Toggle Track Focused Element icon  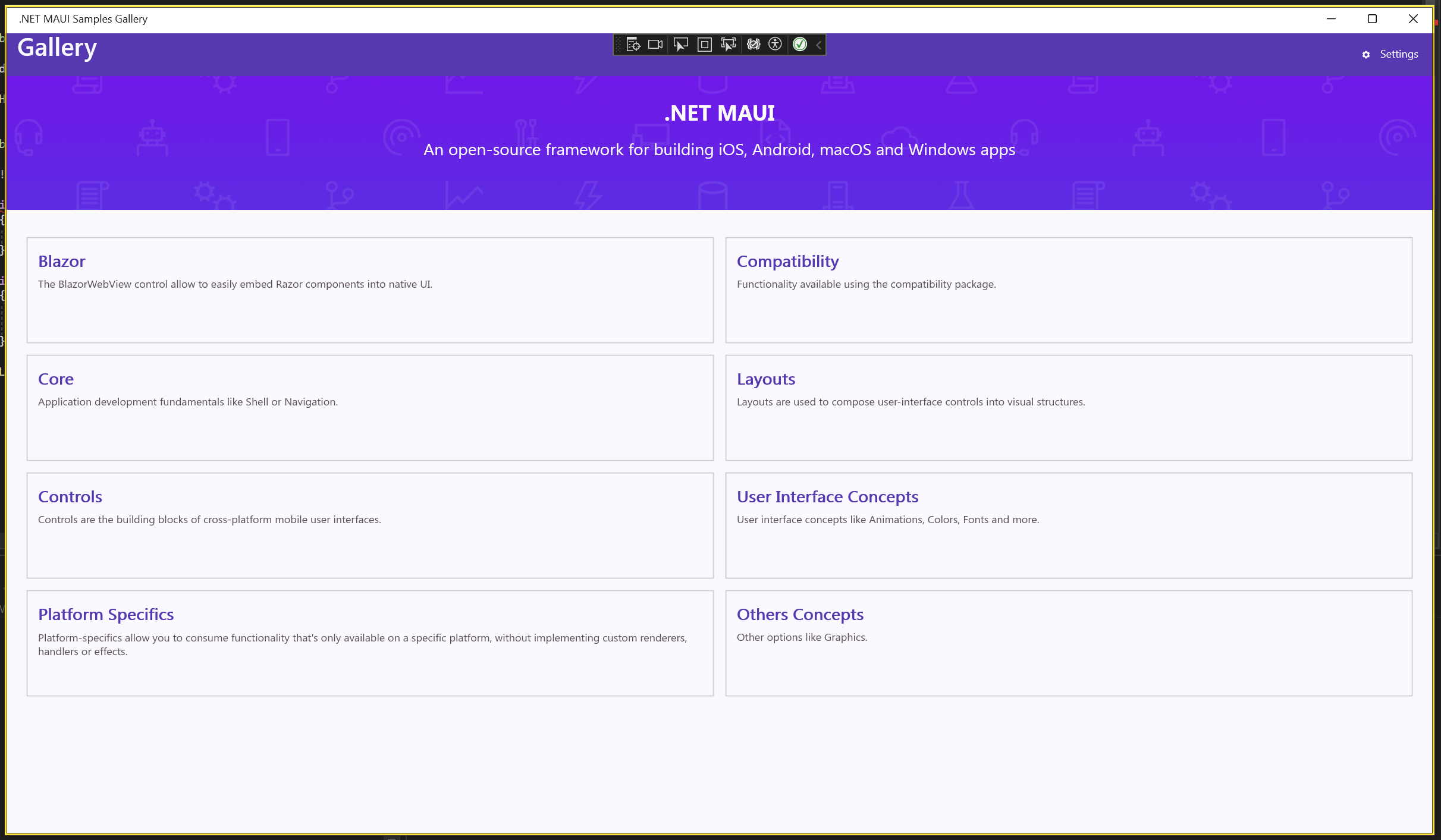click(728, 45)
